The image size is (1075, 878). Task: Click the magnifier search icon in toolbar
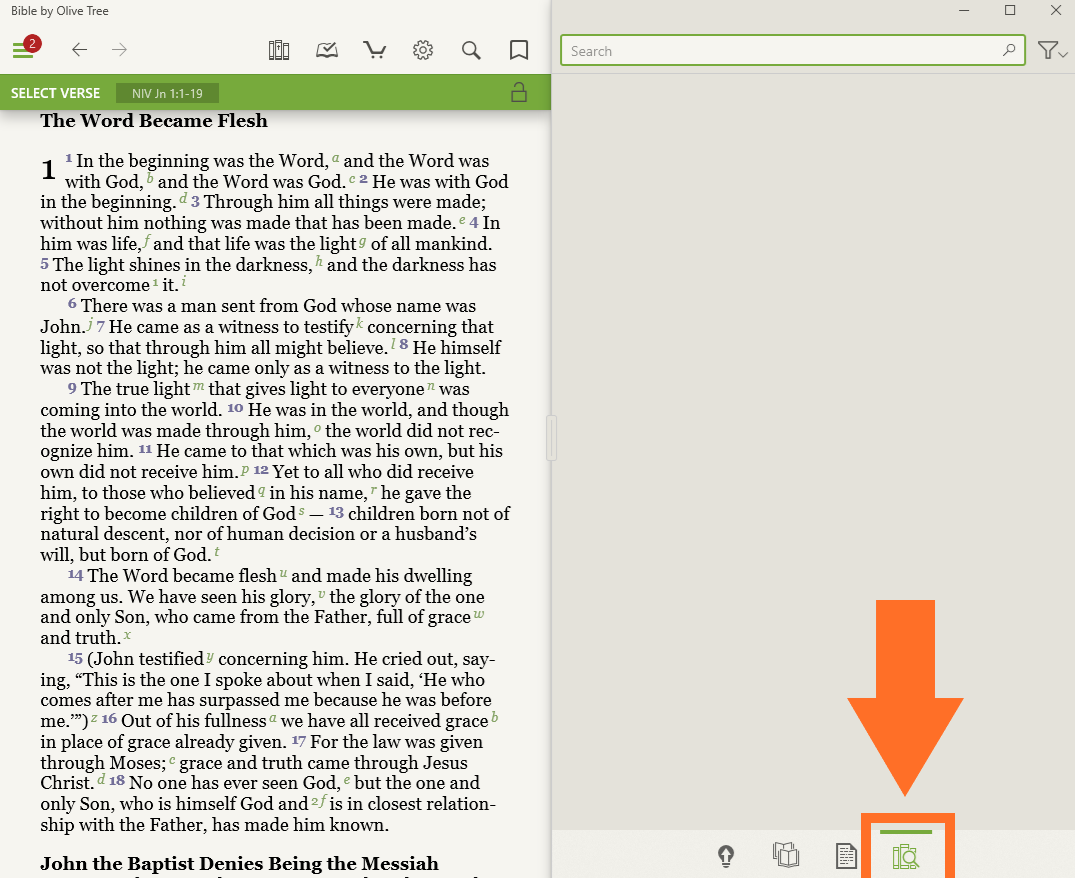pos(471,50)
